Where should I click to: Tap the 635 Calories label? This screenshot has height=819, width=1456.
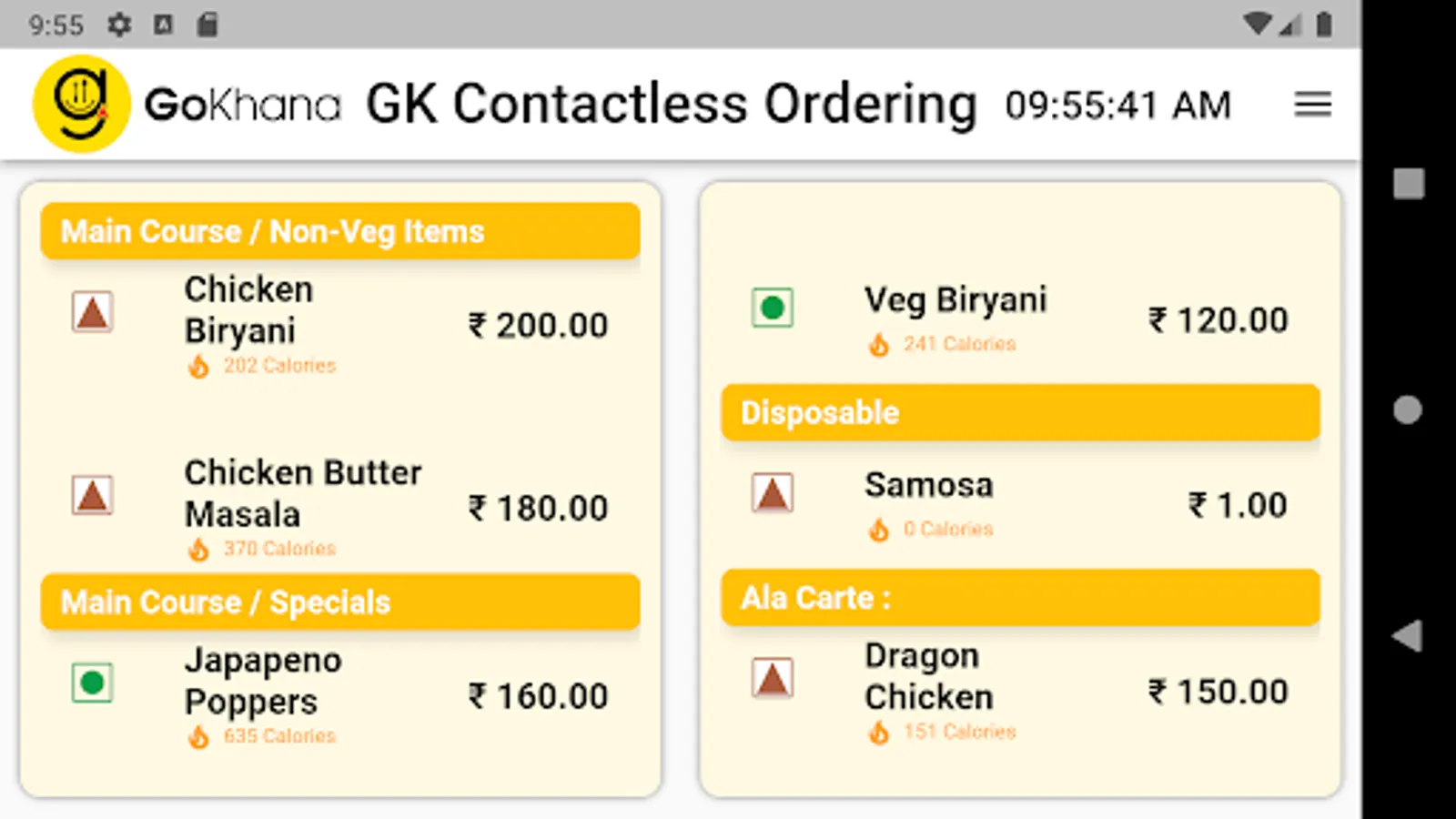pos(279,736)
